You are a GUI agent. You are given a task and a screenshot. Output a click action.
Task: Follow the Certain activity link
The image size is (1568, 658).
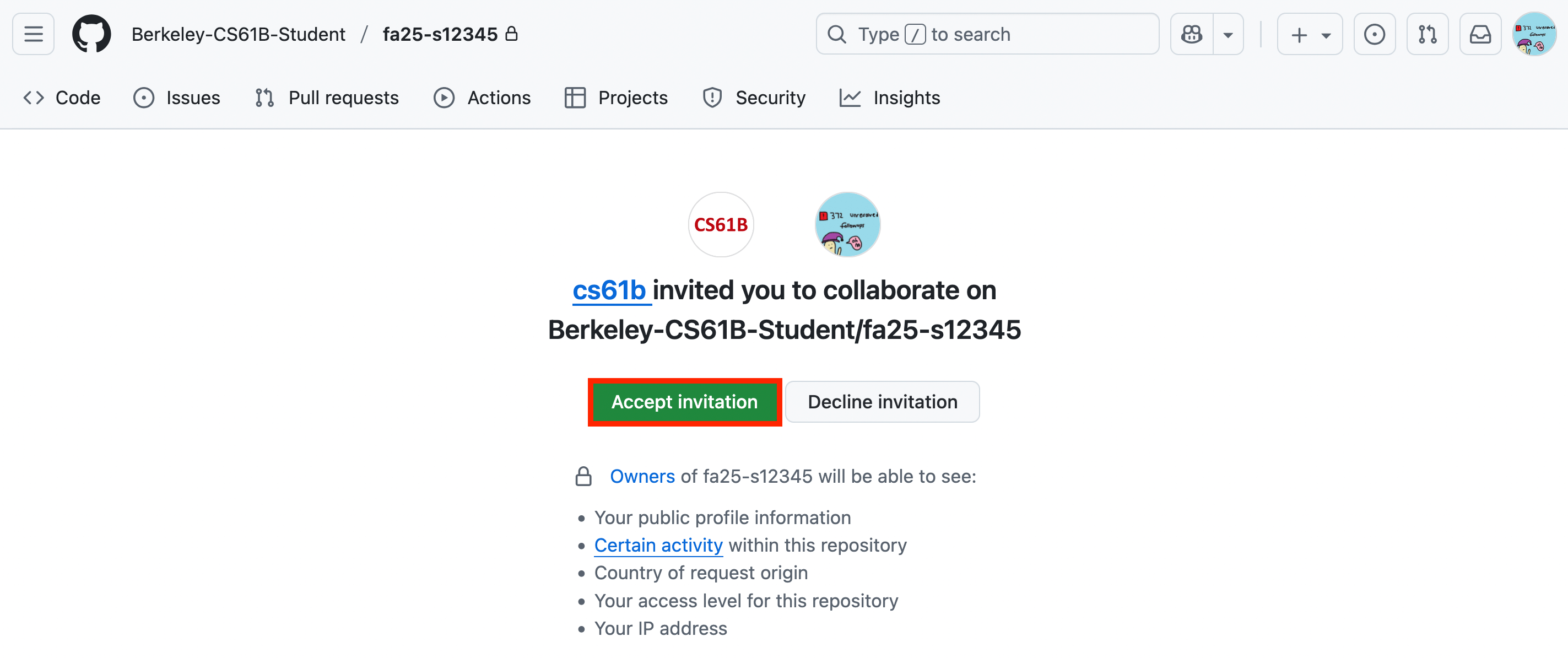tap(658, 545)
